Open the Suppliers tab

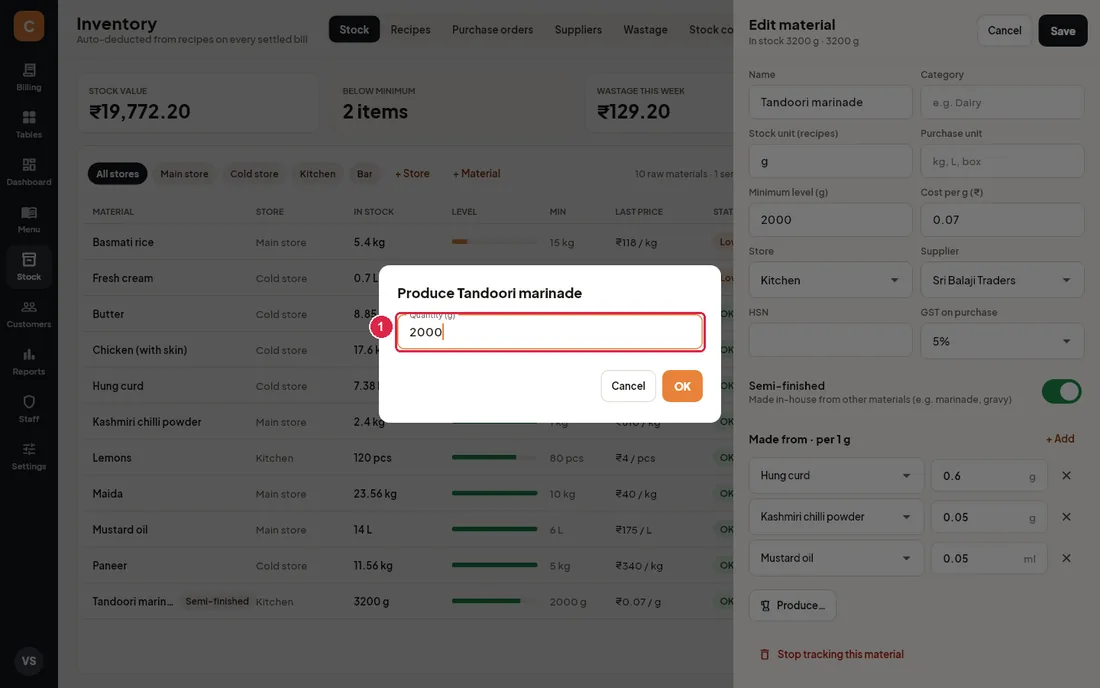[x=578, y=29]
